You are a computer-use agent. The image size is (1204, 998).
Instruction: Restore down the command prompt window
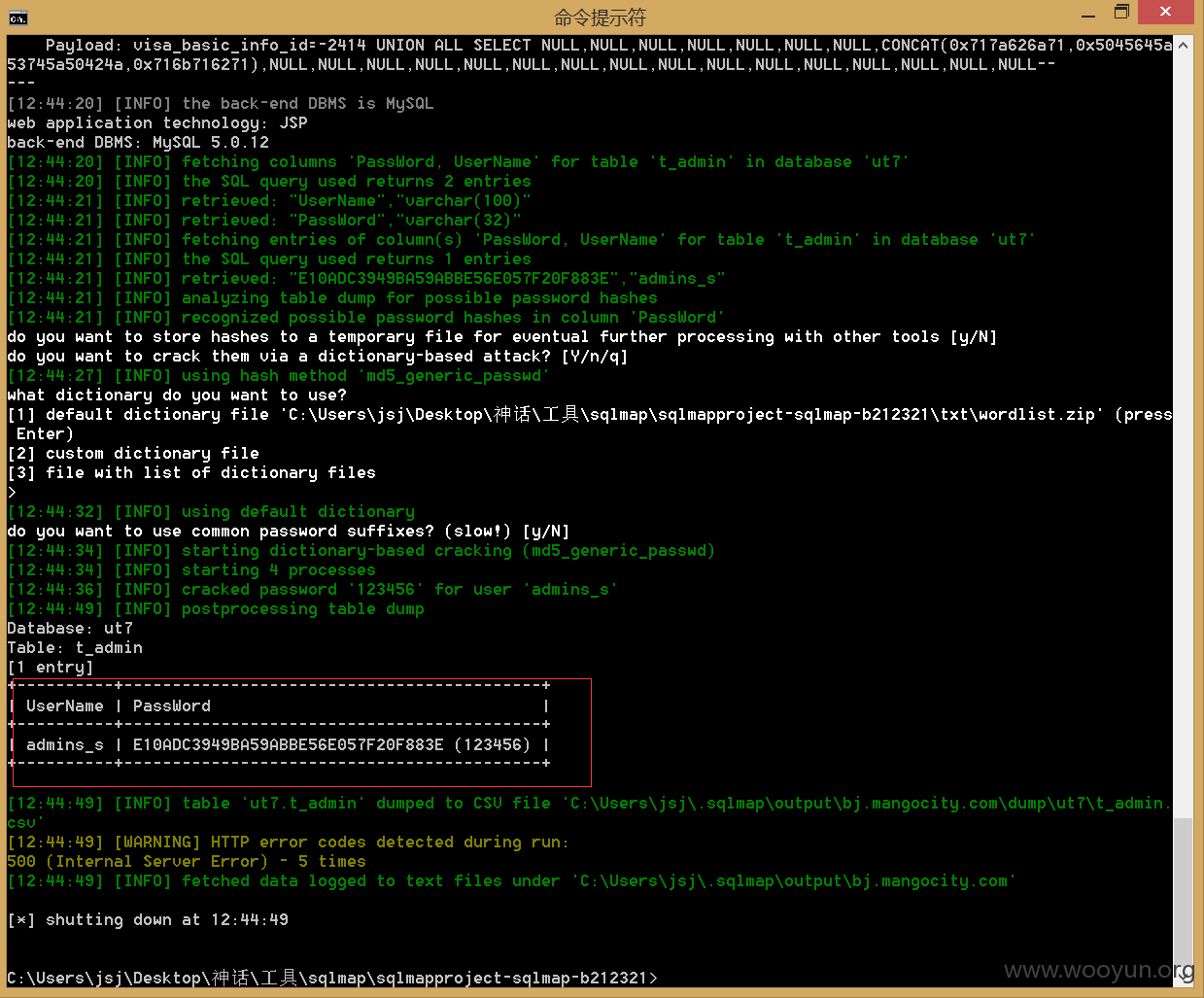click(1121, 13)
